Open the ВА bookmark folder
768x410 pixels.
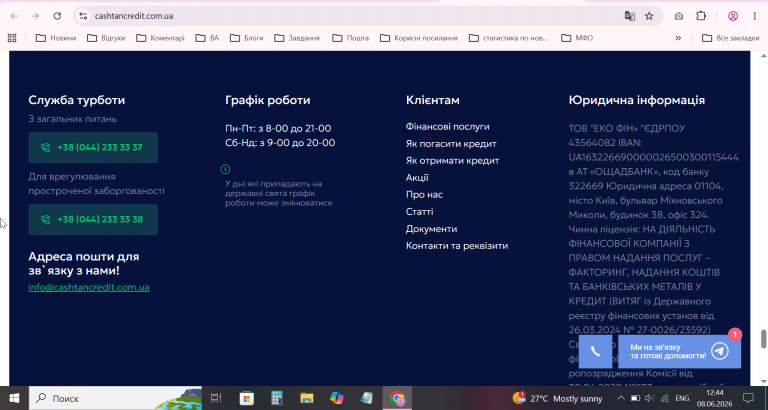(207, 38)
